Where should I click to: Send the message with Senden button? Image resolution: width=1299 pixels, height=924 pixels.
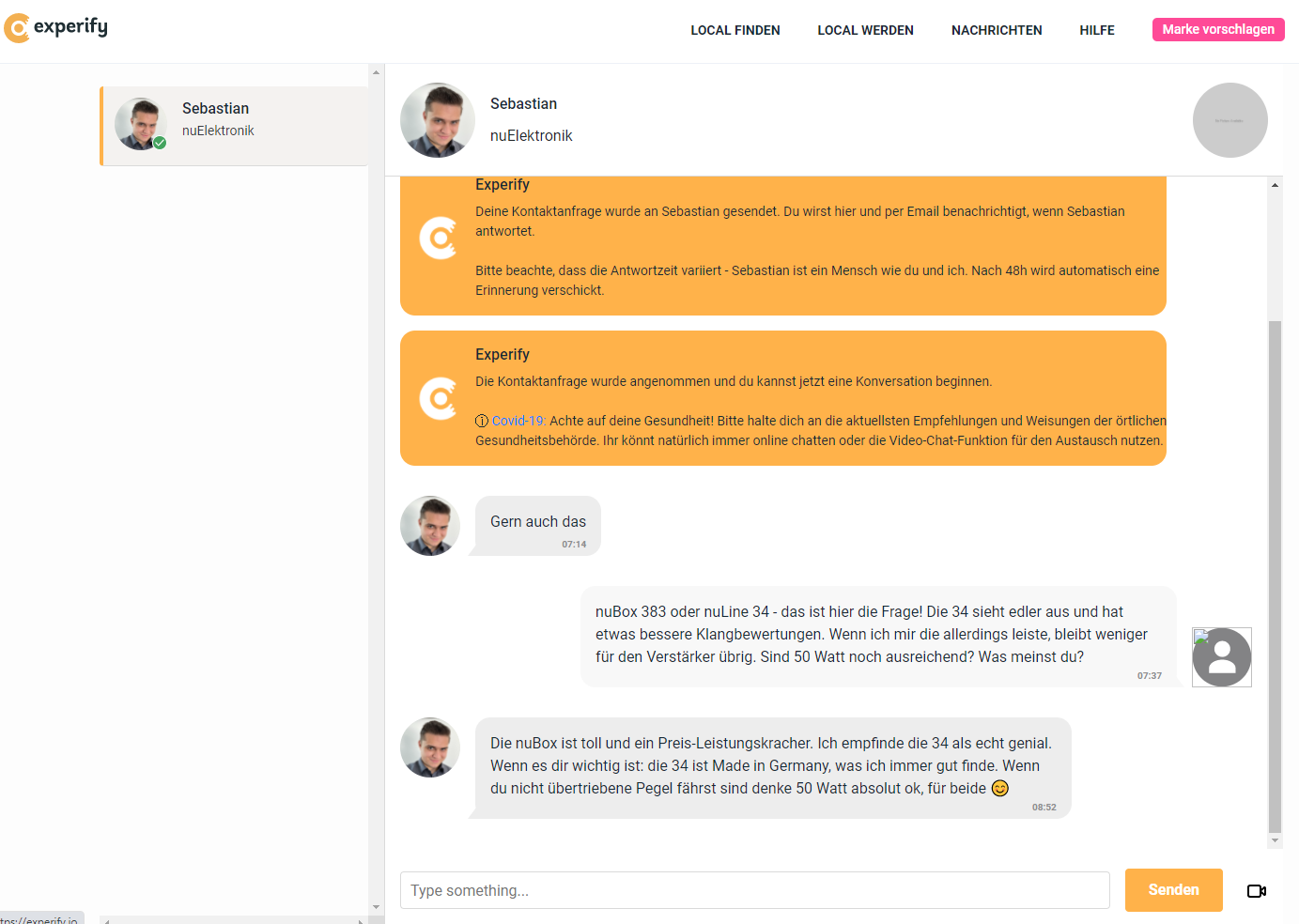tap(1173, 889)
